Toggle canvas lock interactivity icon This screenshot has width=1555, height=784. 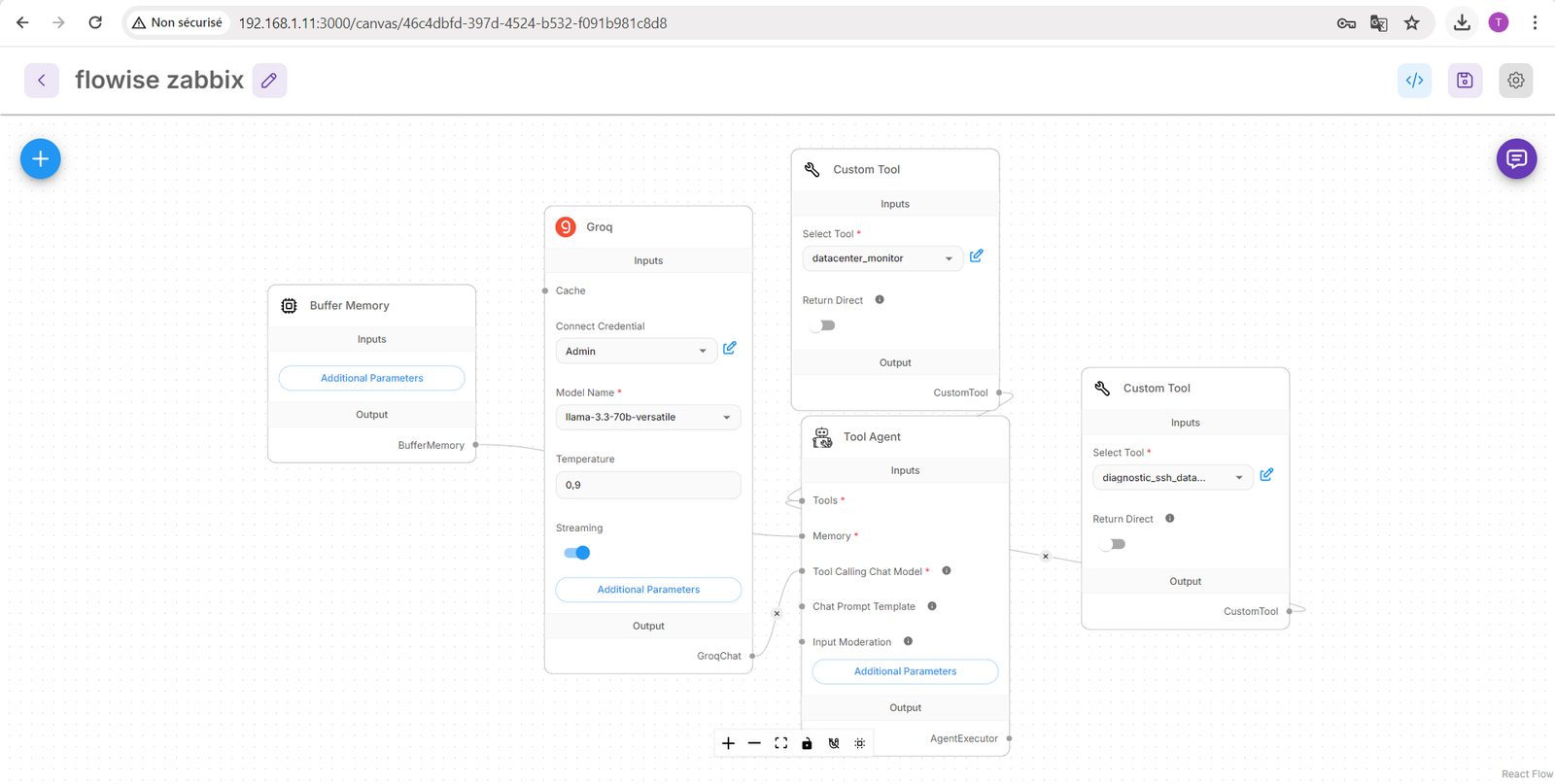pyautogui.click(x=807, y=743)
